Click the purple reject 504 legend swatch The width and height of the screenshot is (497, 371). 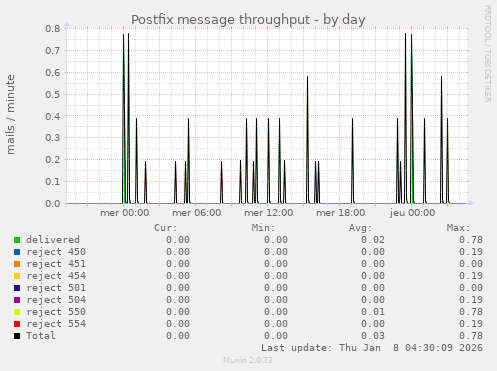[x=17, y=300]
